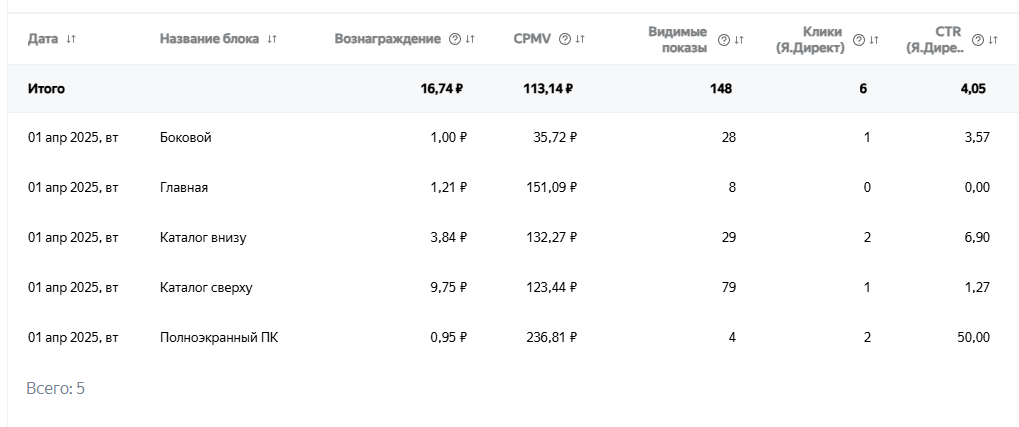1019x427 pixels.
Task: Open Клики (Я.Директ) help icon
Action: click(x=859, y=40)
